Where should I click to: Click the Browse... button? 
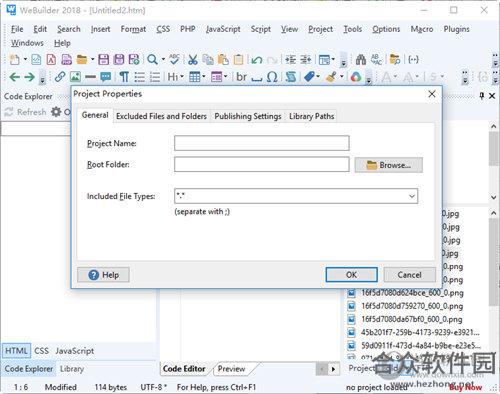[389, 165]
